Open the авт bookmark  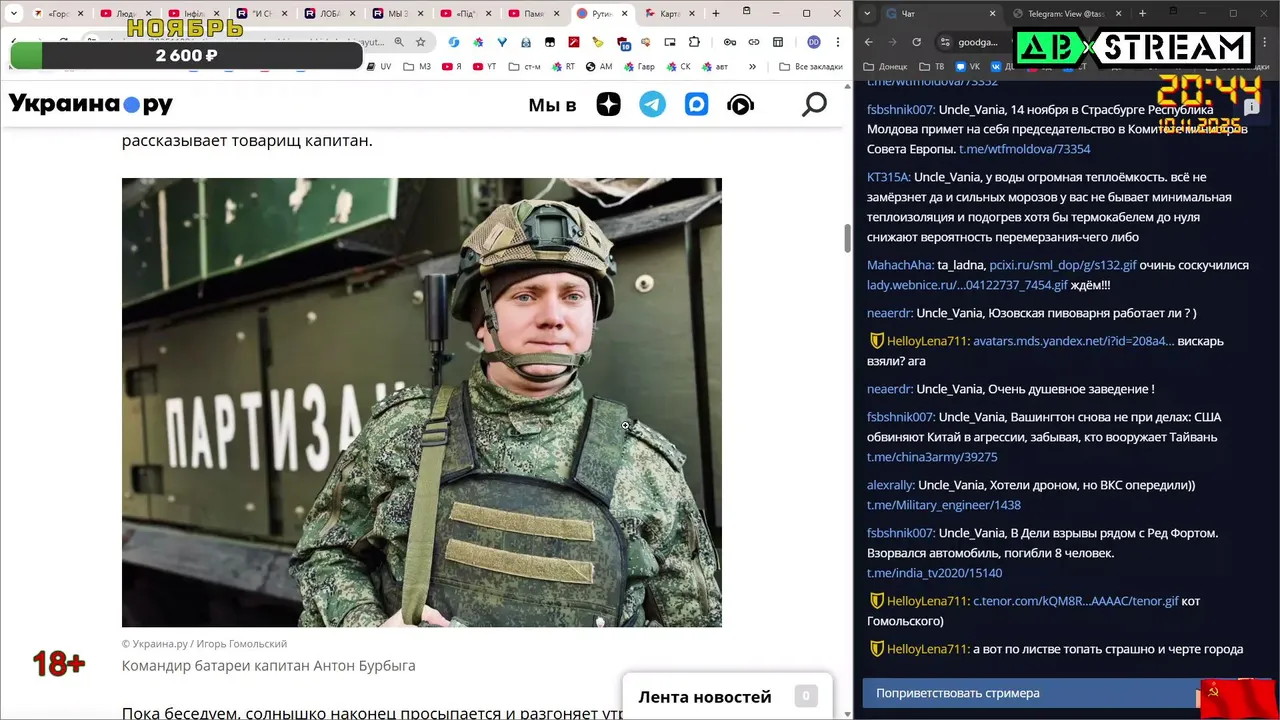point(714,66)
